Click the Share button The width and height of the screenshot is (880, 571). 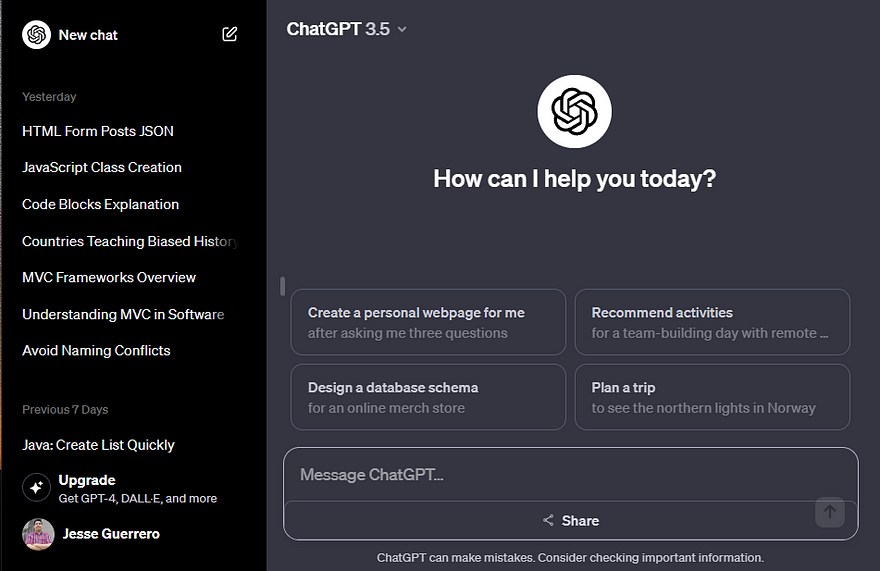point(571,520)
